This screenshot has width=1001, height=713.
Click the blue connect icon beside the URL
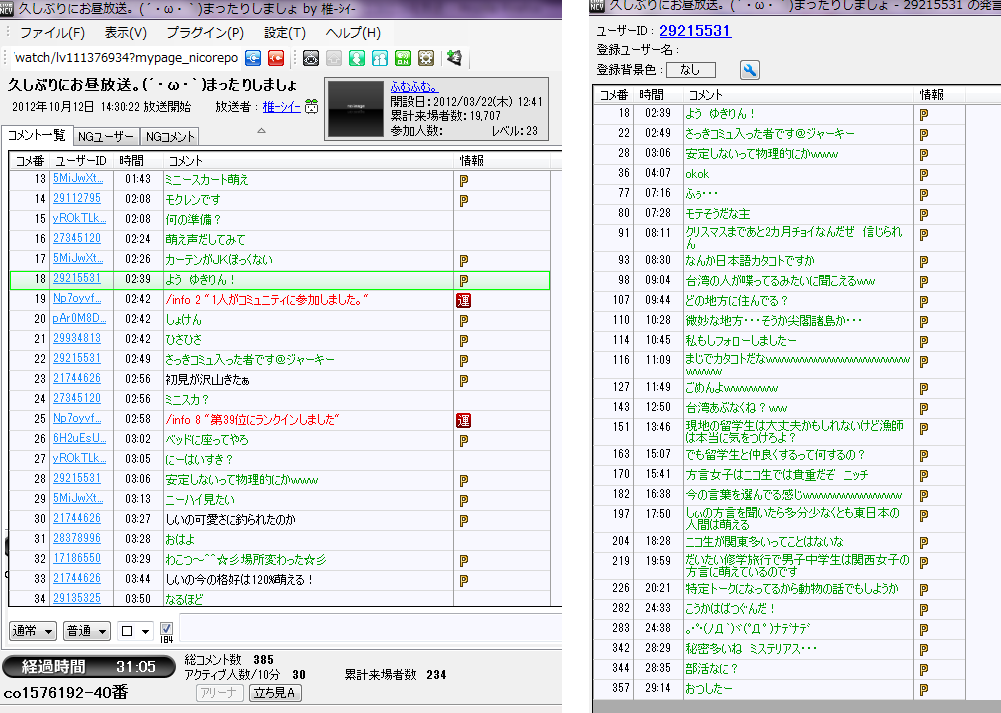pyautogui.click(x=253, y=58)
